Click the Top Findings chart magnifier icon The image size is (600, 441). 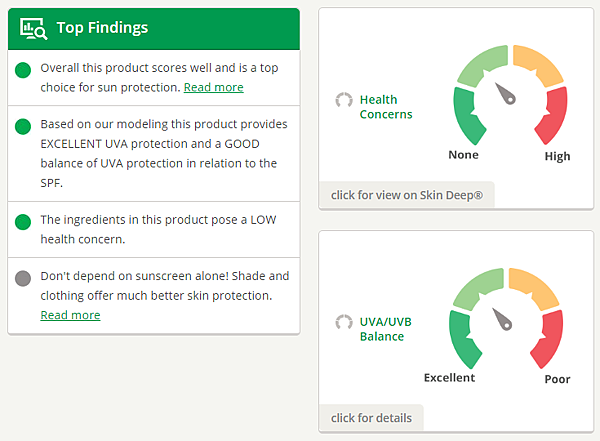coord(34,28)
